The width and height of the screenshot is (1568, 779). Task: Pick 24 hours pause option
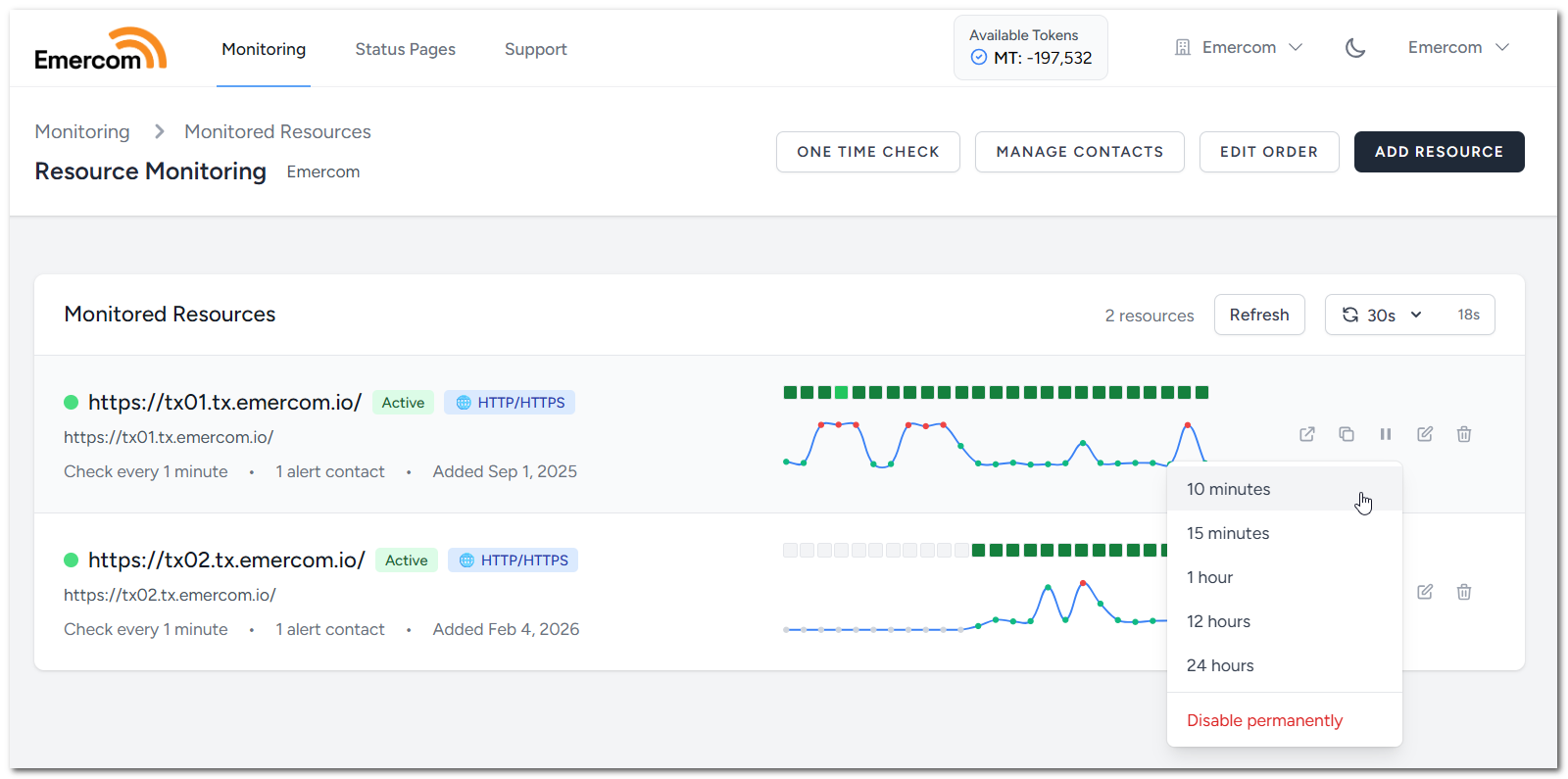[x=1285, y=665]
